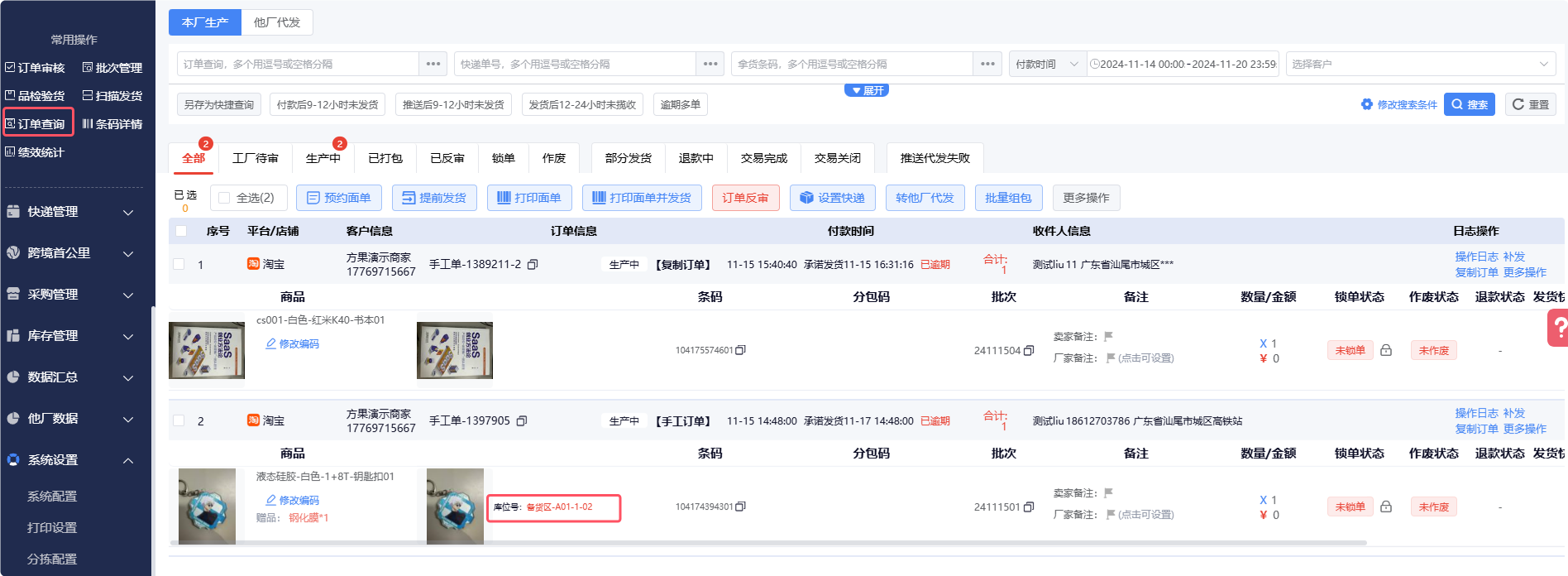The width and height of the screenshot is (1568, 576).
Task: Click 展开 to expand search filters
Action: 867,90
